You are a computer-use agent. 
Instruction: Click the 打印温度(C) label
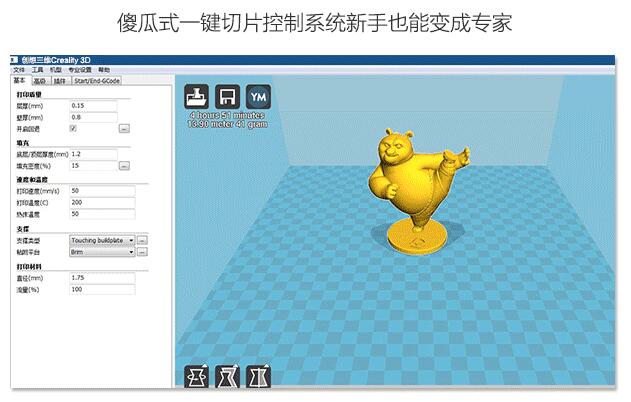click(32, 203)
